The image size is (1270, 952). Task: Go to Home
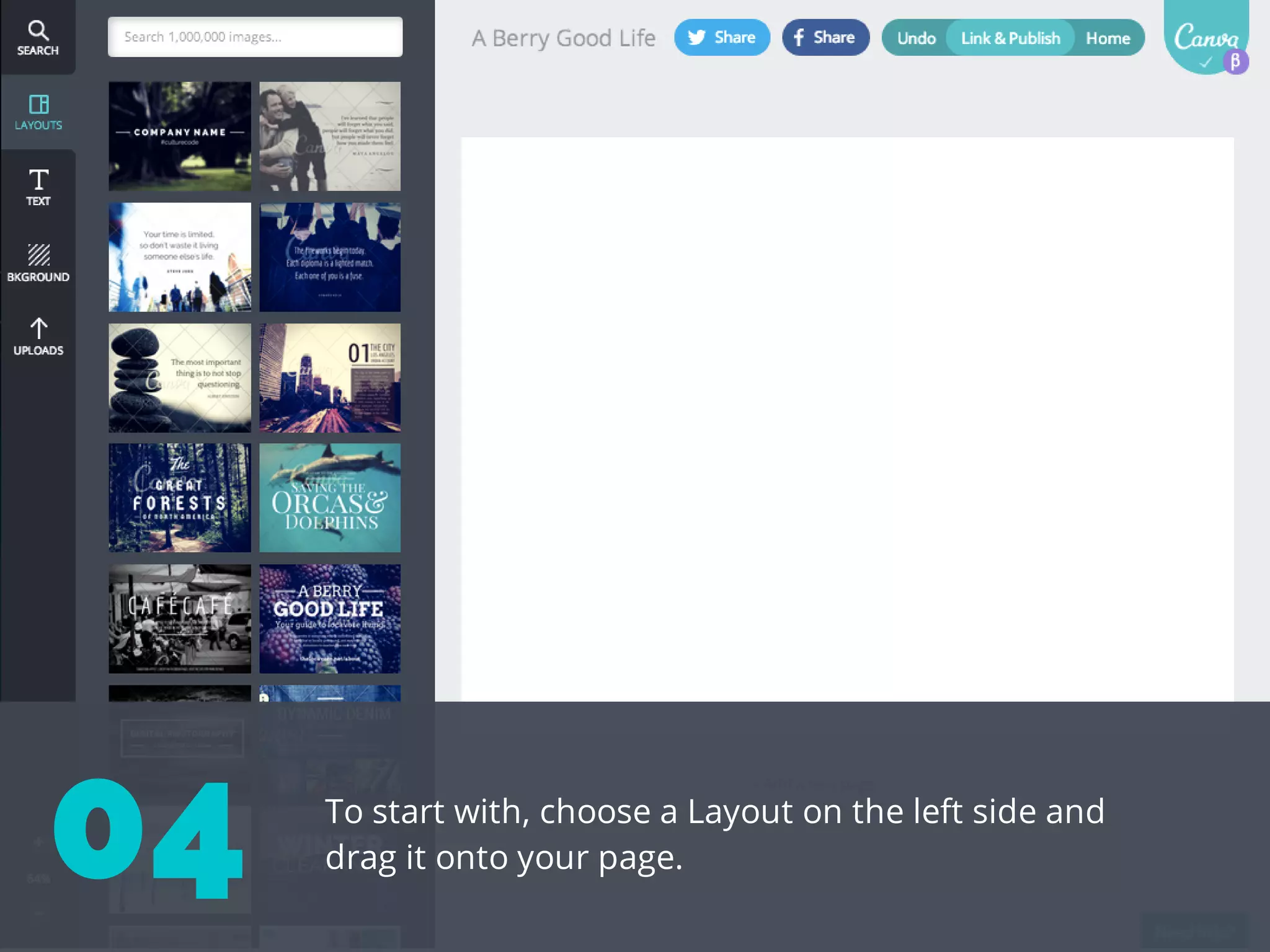pyautogui.click(x=1108, y=38)
